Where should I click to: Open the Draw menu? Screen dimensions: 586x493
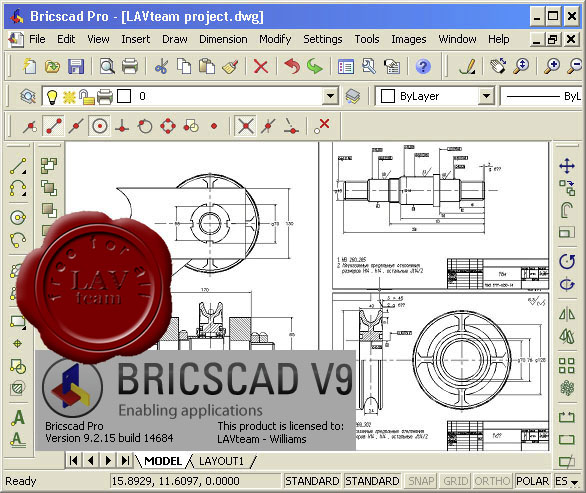[175, 39]
